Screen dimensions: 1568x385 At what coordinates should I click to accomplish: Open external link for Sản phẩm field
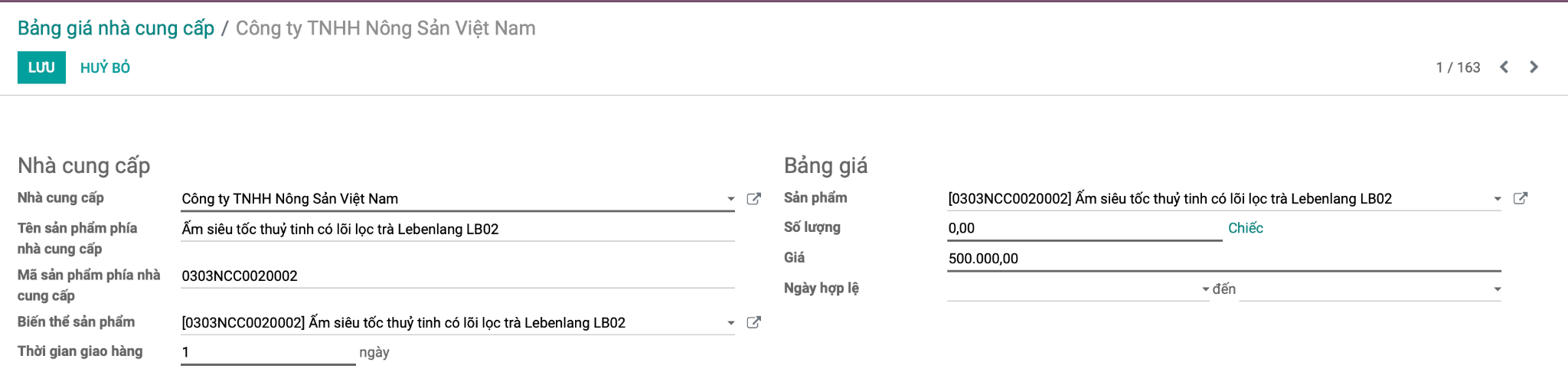click(1521, 199)
